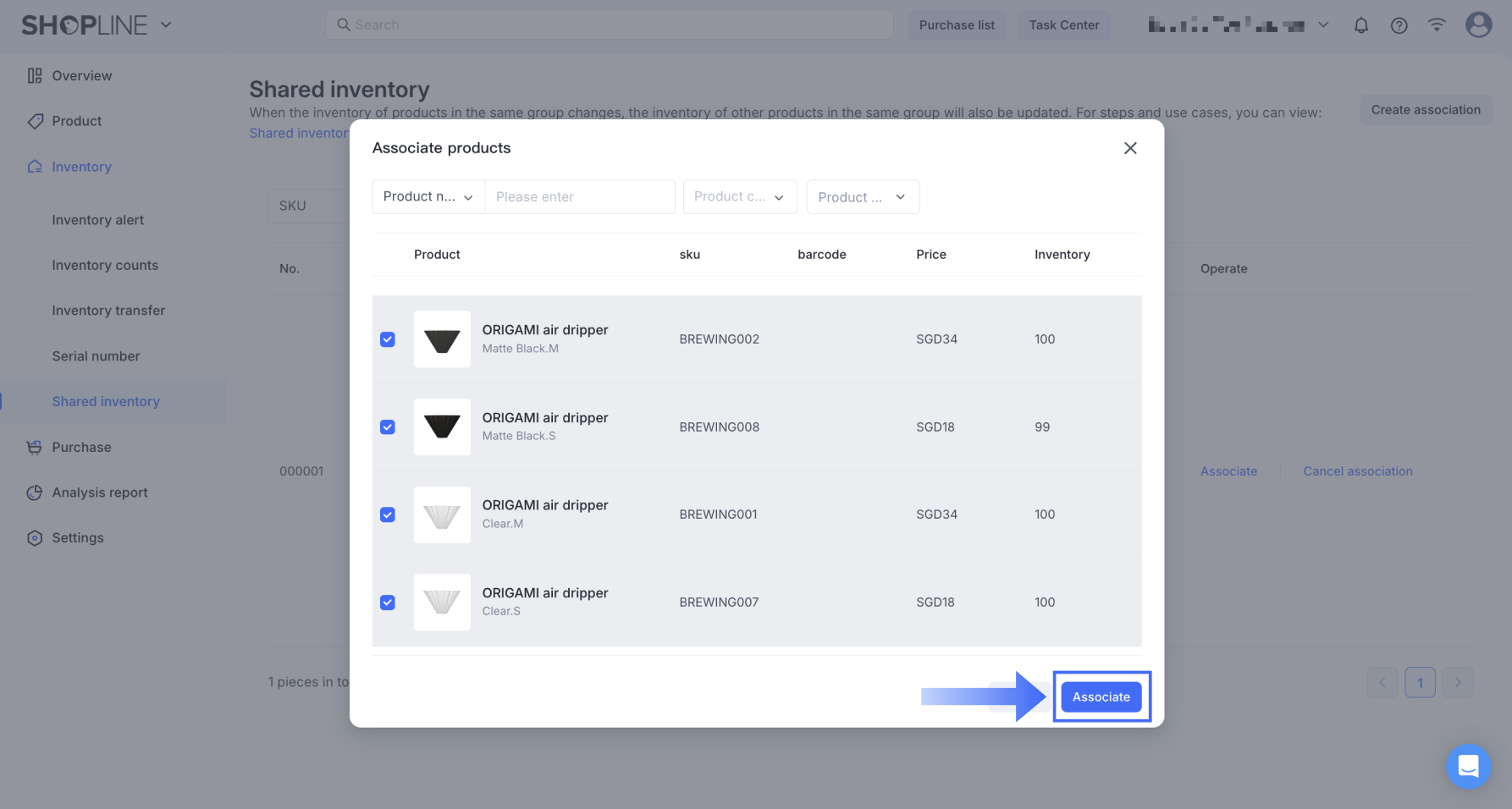The height and width of the screenshot is (809, 1512).
Task: Click the Please enter search field
Action: 580,197
